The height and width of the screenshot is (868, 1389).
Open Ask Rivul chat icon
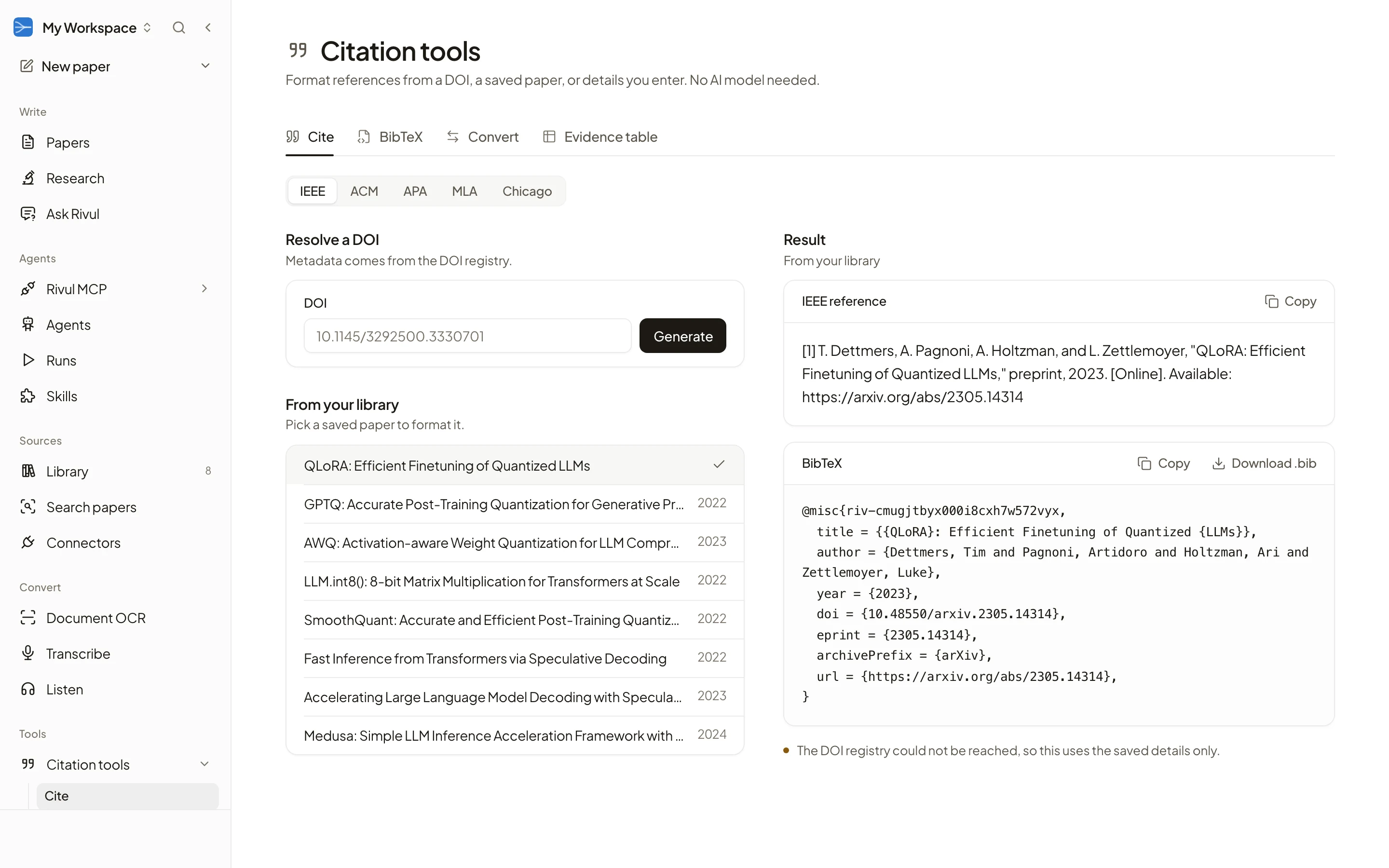(x=27, y=214)
